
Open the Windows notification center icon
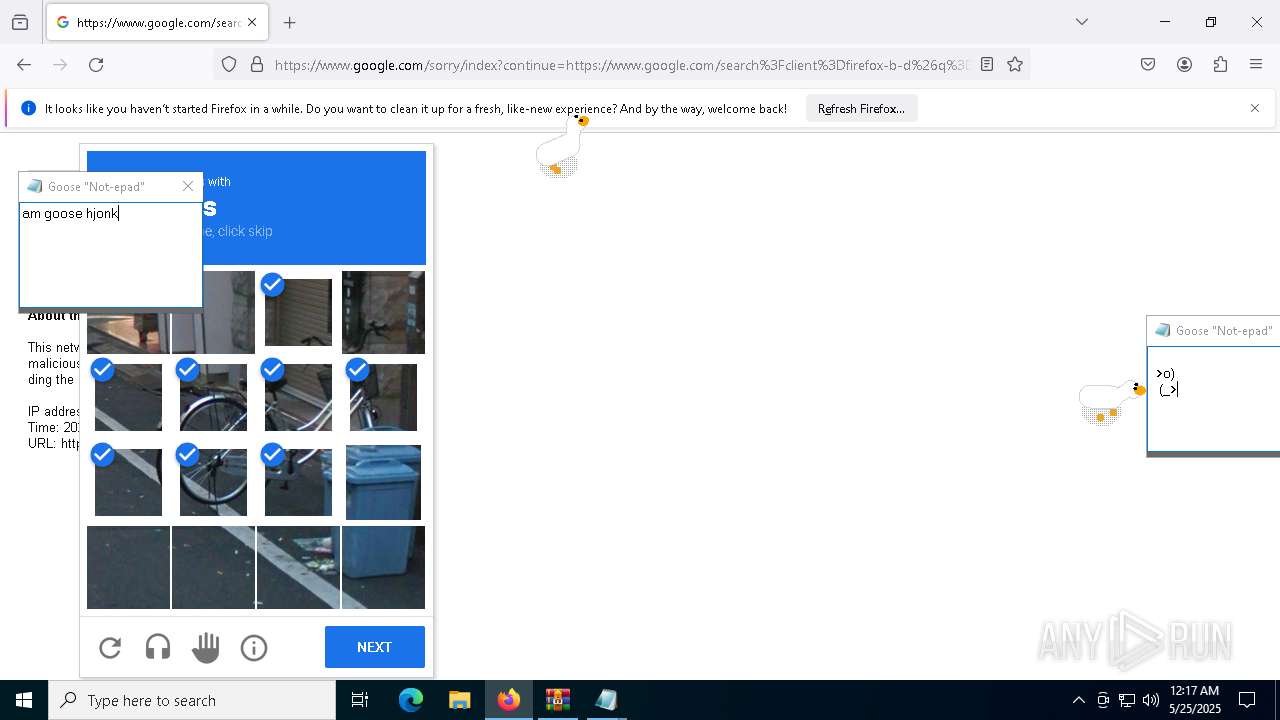pyautogui.click(x=1247, y=700)
